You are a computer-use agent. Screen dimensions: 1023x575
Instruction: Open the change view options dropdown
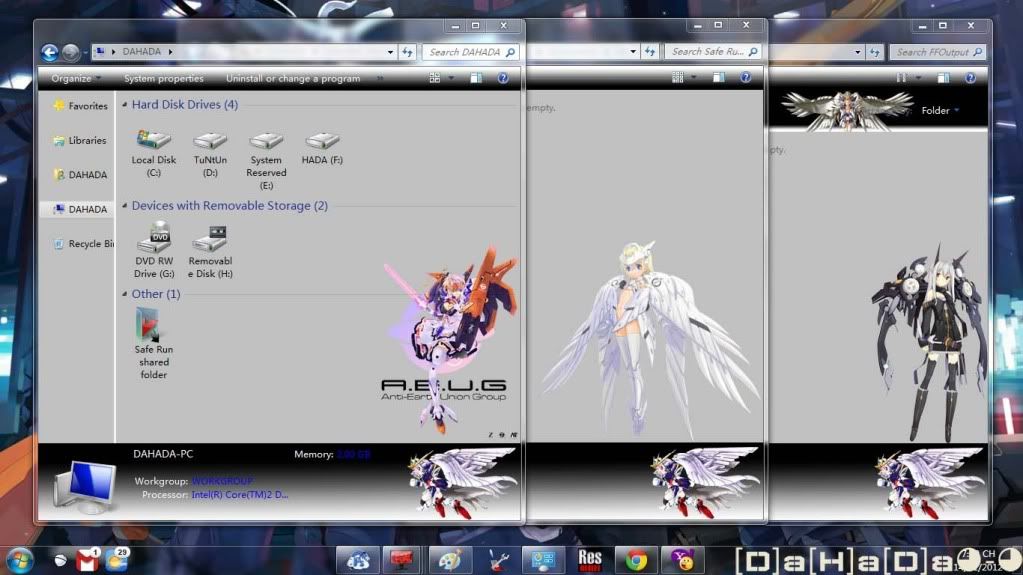click(x=451, y=78)
